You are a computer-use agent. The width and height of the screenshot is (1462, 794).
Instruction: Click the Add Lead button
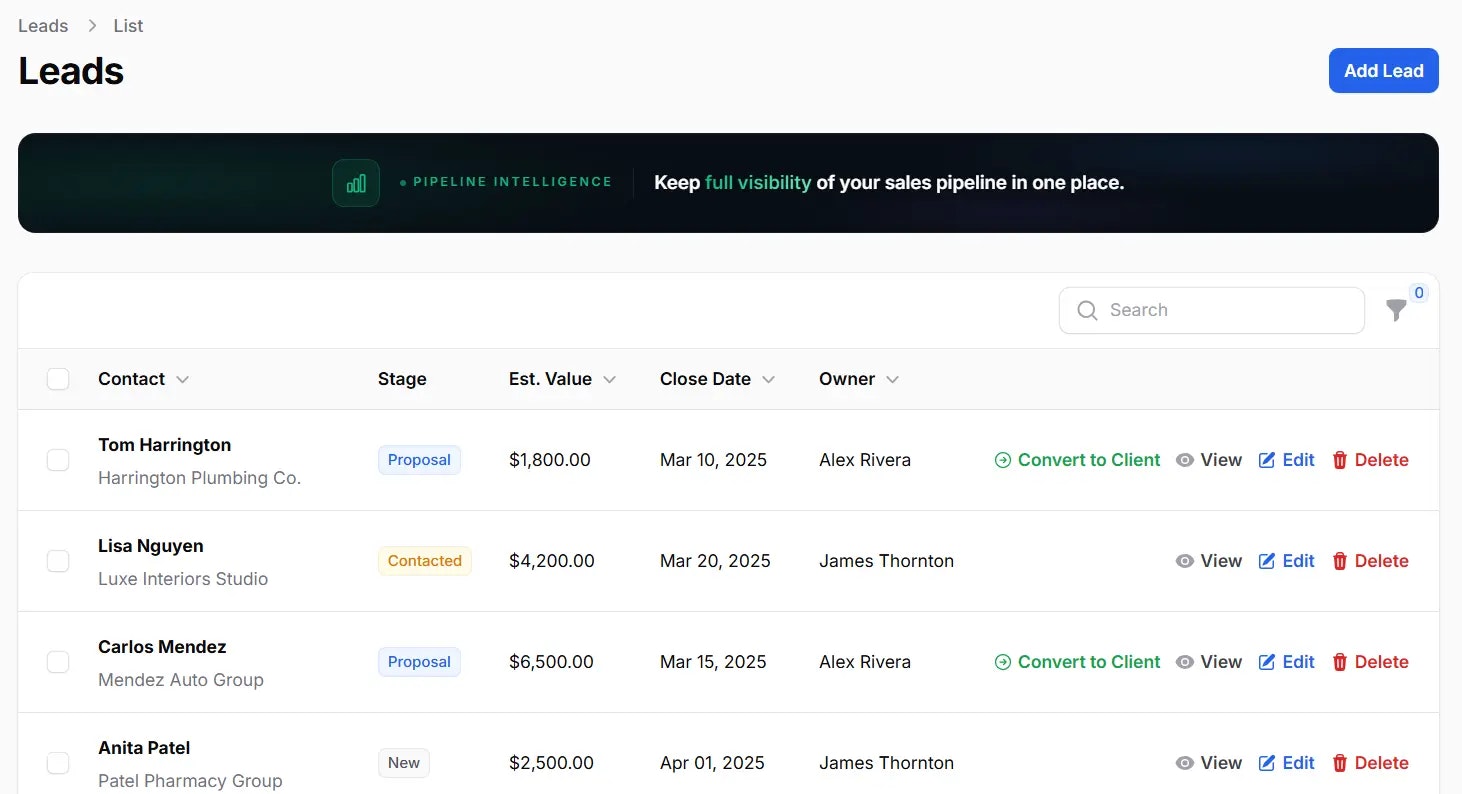point(1383,70)
